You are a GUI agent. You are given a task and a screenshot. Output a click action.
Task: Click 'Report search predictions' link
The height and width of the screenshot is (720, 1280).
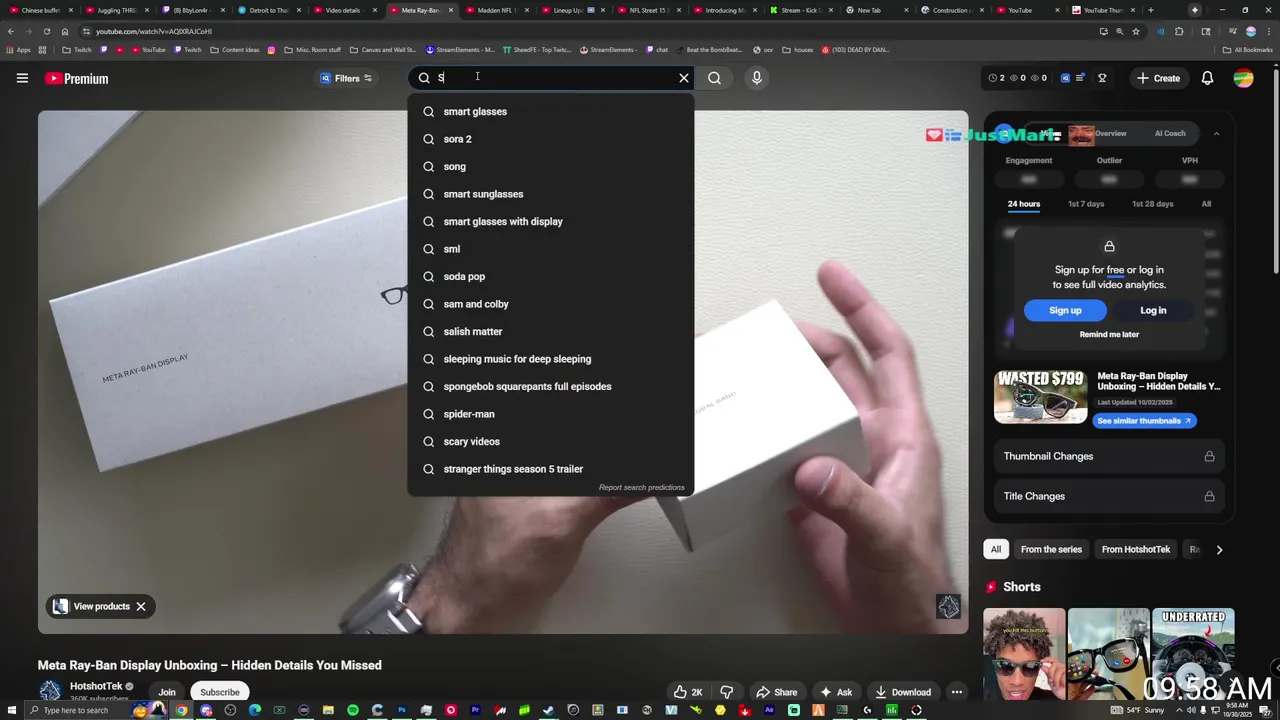point(641,488)
